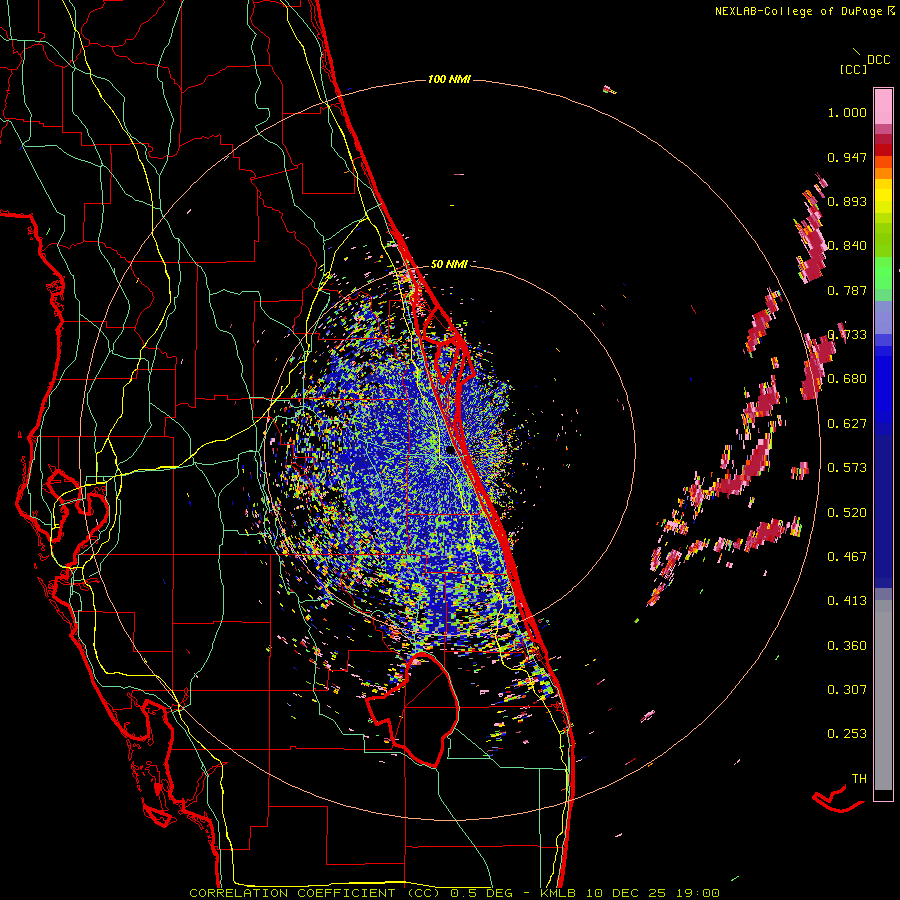Select the 0.467 scale value

click(847, 557)
